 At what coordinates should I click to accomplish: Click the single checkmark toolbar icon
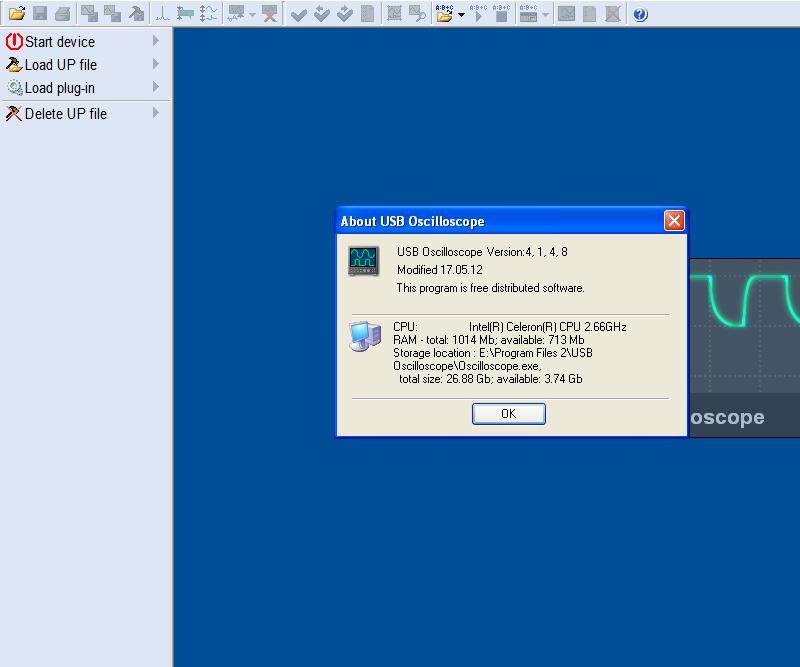[x=298, y=14]
